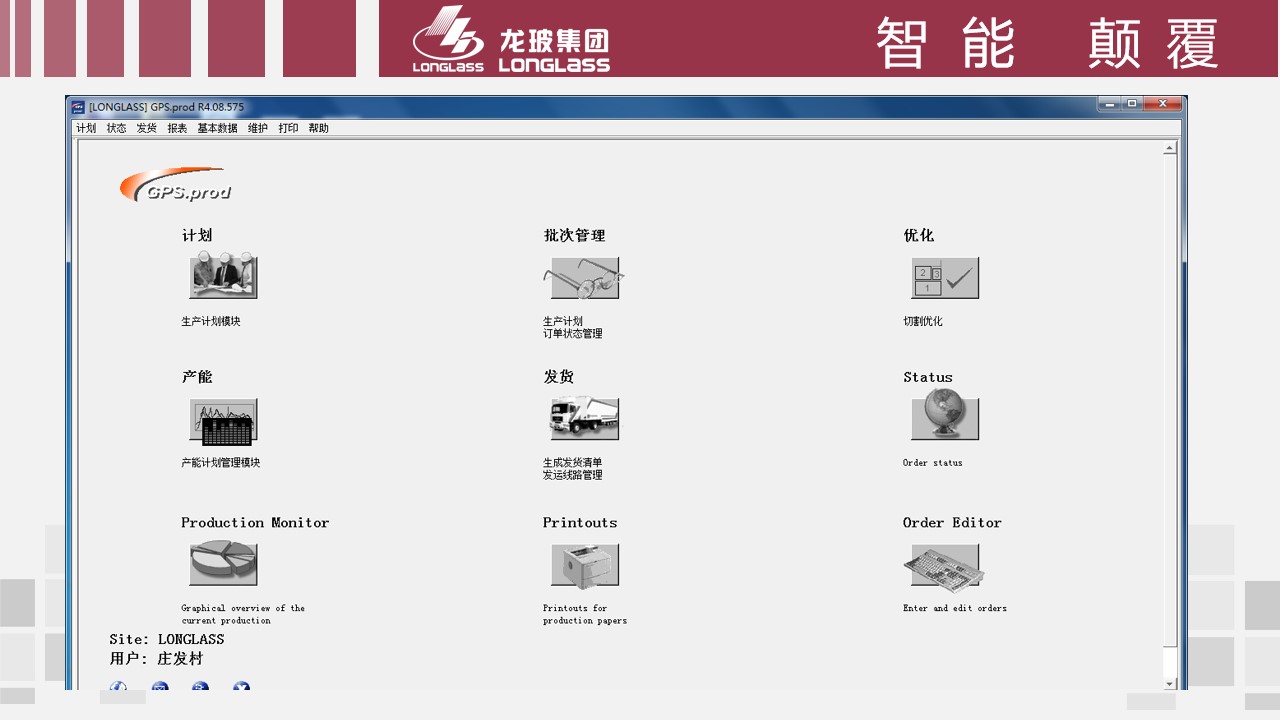The width and height of the screenshot is (1280, 720).
Task: Open the 帮助 help menu
Action: [318, 128]
